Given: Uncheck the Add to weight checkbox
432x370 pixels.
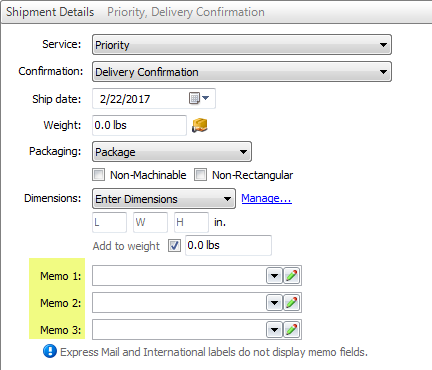Looking at the screenshot, I should (x=174, y=246).
